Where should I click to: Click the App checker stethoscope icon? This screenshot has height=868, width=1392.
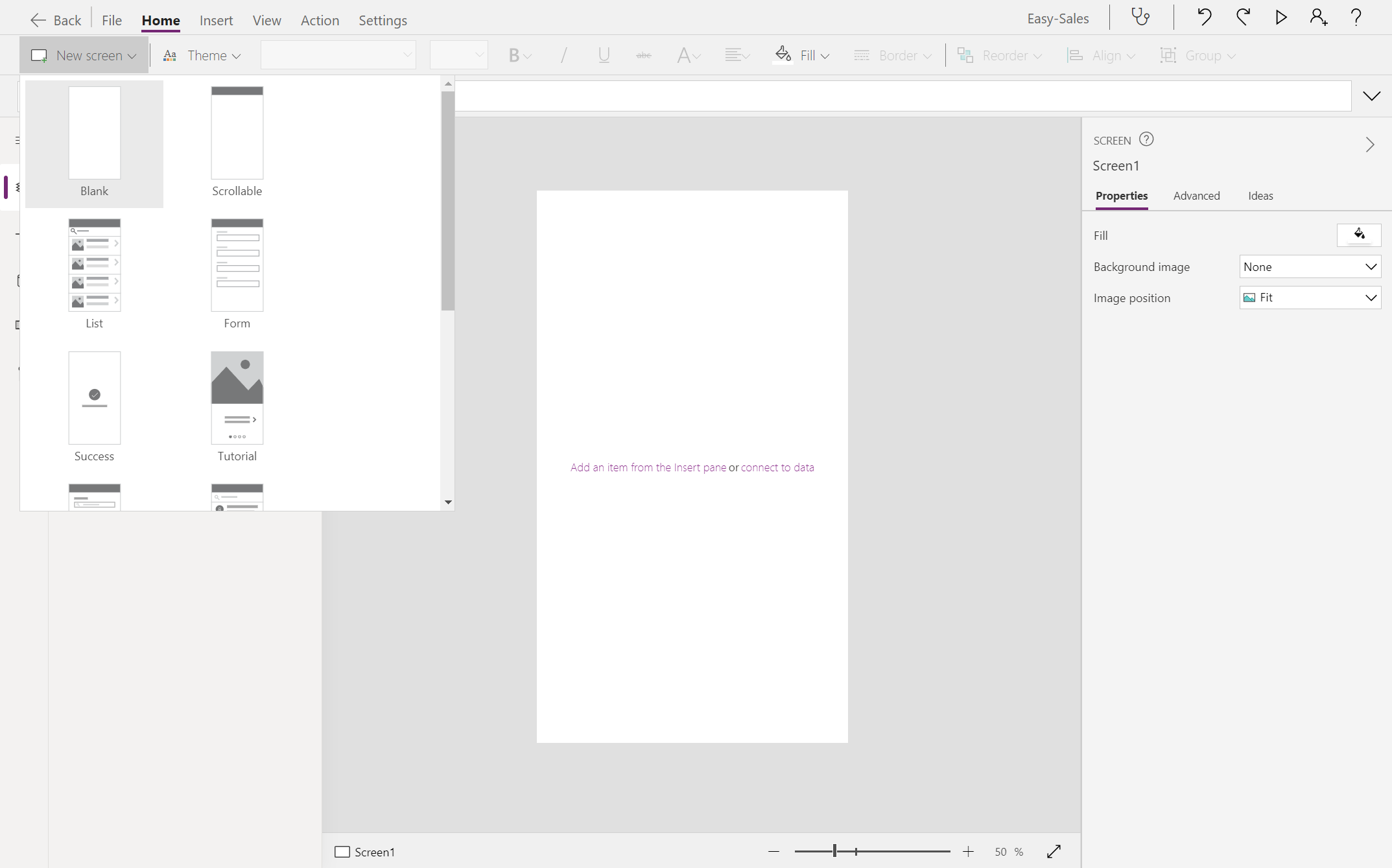1140,18
